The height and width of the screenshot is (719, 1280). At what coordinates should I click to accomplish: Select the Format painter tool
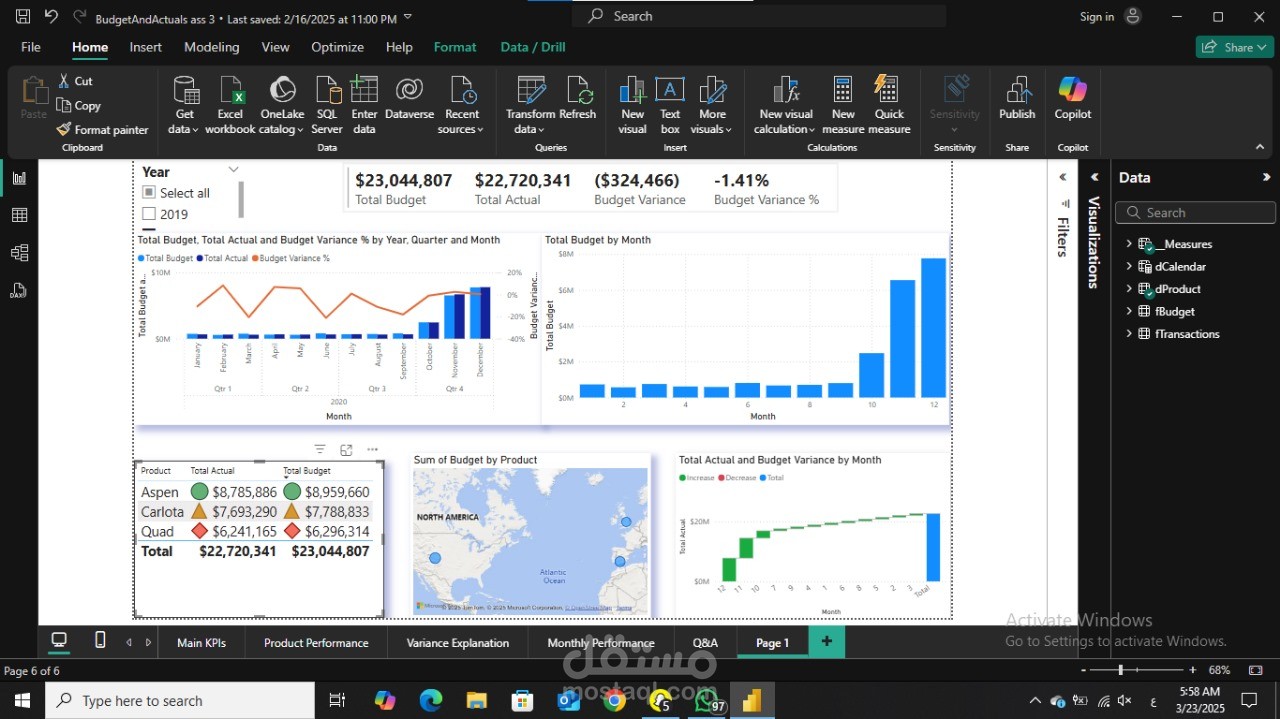pos(102,130)
